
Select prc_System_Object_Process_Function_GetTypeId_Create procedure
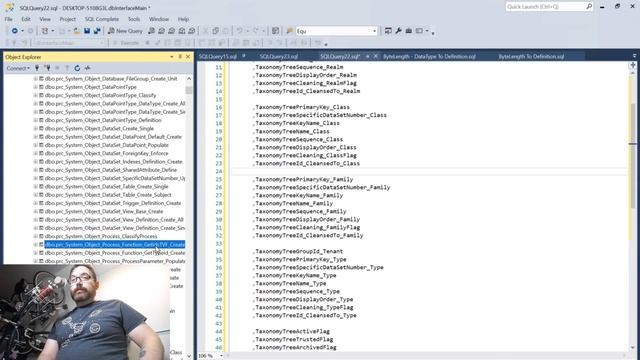(115, 253)
